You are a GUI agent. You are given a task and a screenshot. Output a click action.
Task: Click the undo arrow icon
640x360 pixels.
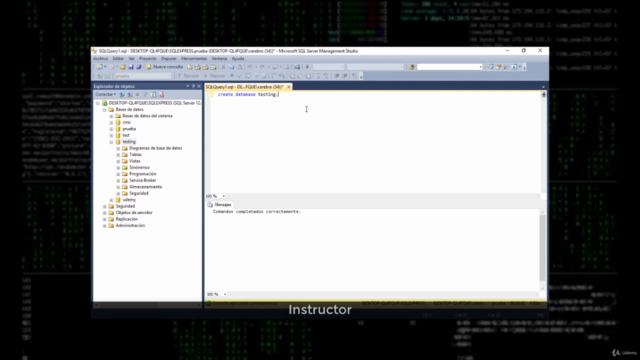tap(250, 67)
